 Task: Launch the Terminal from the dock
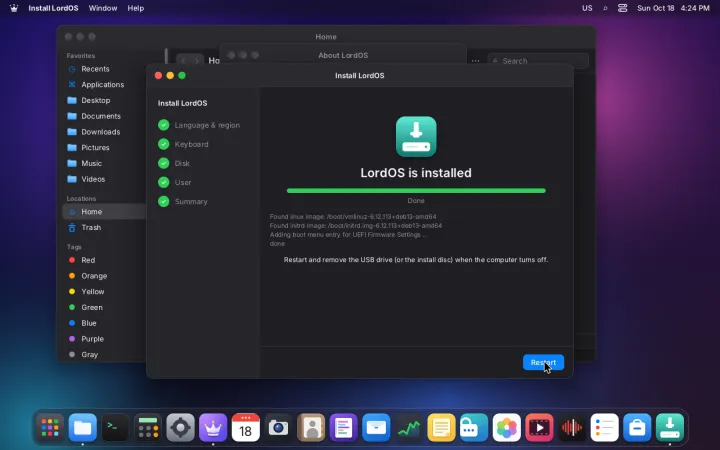click(115, 428)
